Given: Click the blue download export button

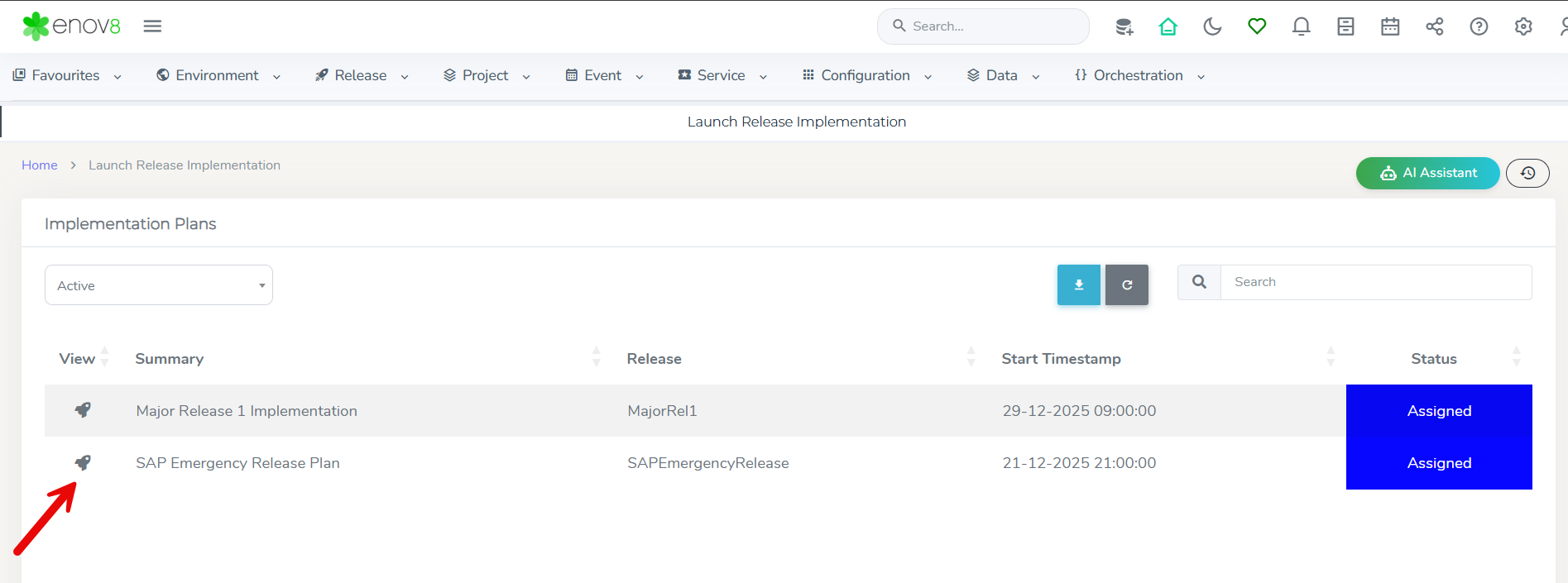Looking at the screenshot, I should (x=1078, y=285).
